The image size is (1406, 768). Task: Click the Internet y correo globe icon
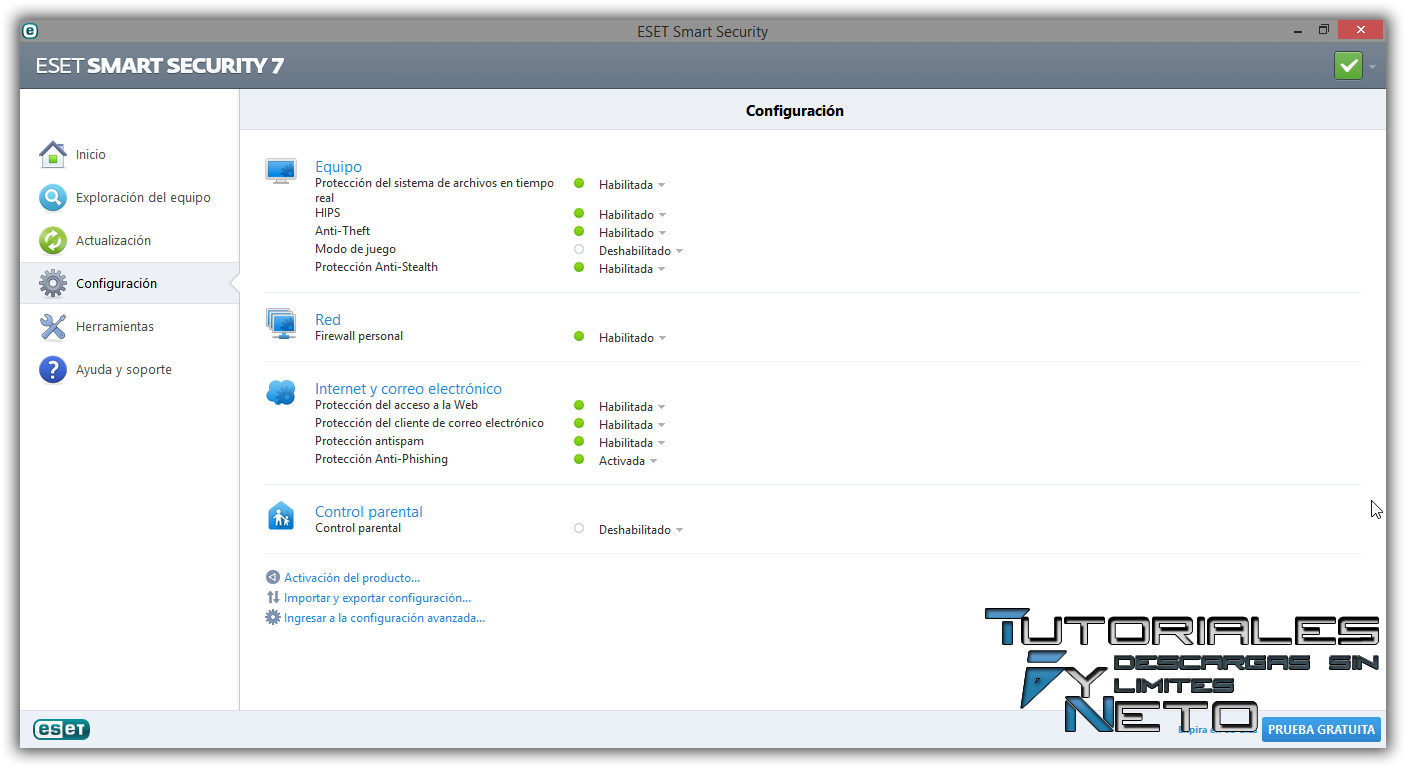pos(281,393)
